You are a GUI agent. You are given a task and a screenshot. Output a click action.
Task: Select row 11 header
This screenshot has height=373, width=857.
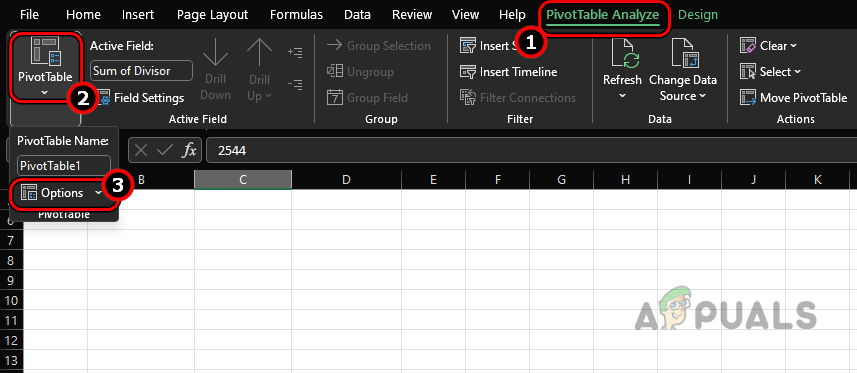pyautogui.click(x=12, y=320)
